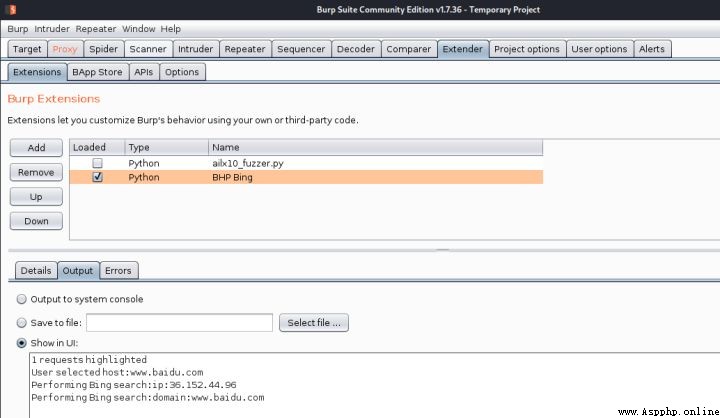This screenshot has width=720, height=418.
Task: Switch to the Spider tab
Action: pos(103,49)
